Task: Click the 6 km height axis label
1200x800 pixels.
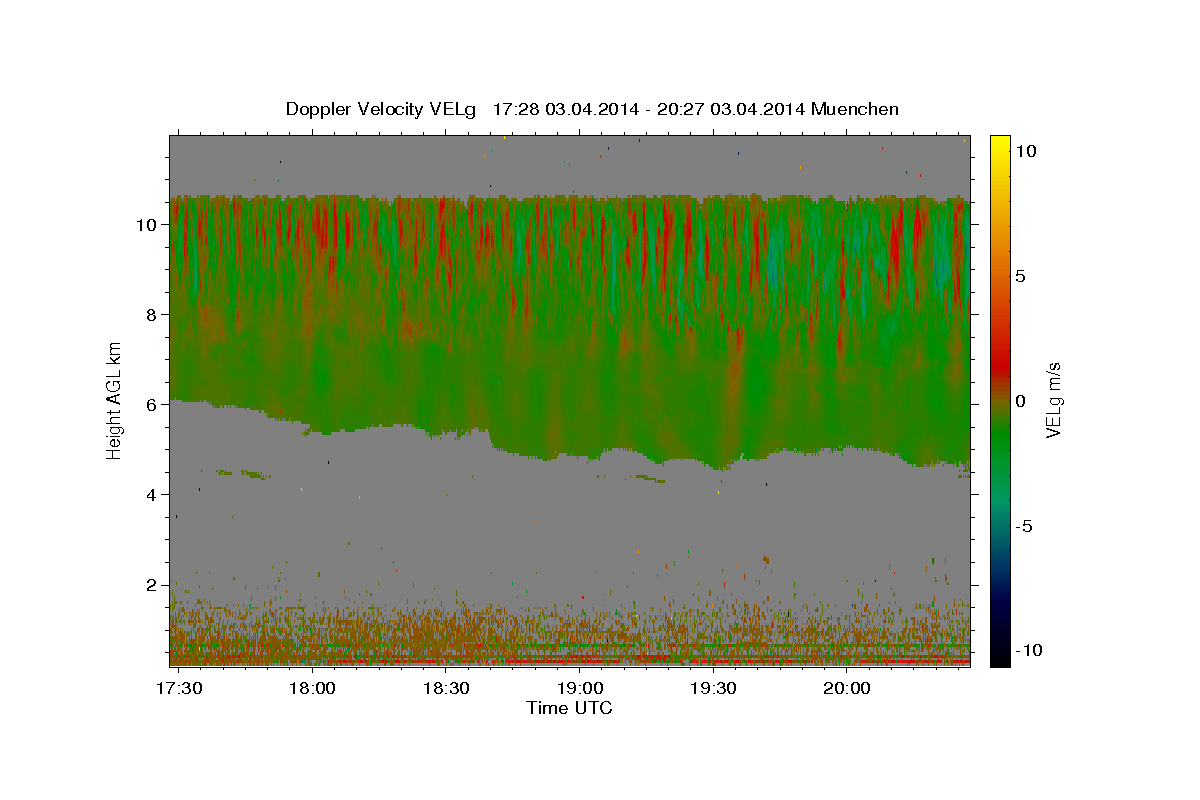Action: [x=149, y=405]
